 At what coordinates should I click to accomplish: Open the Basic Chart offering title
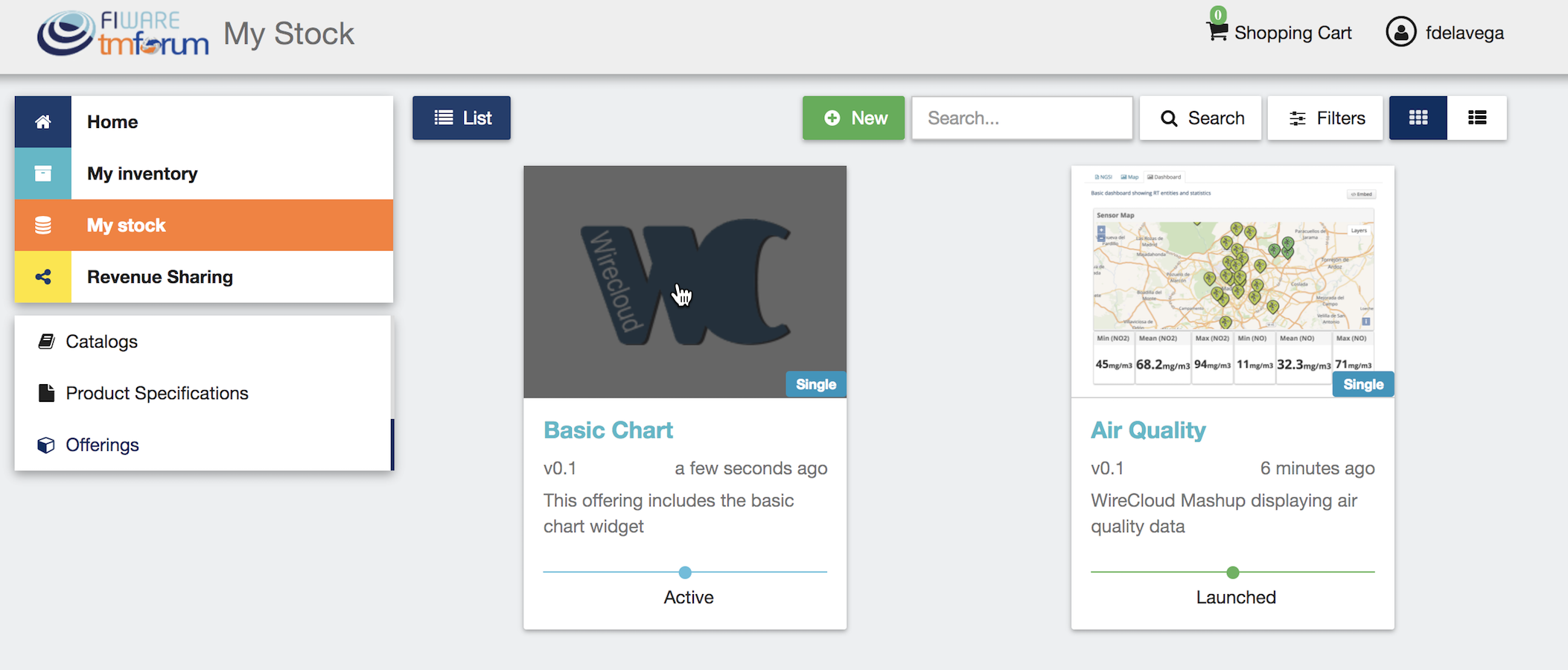pos(608,430)
